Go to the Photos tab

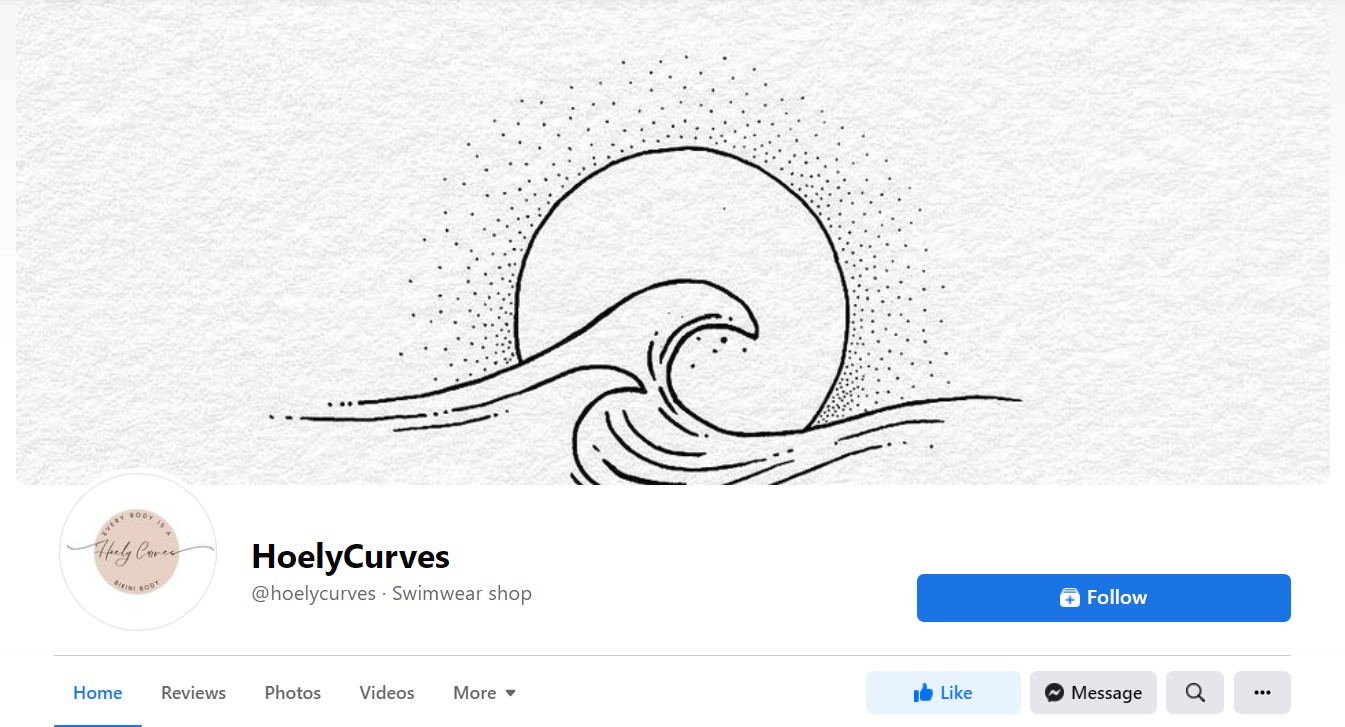(292, 693)
